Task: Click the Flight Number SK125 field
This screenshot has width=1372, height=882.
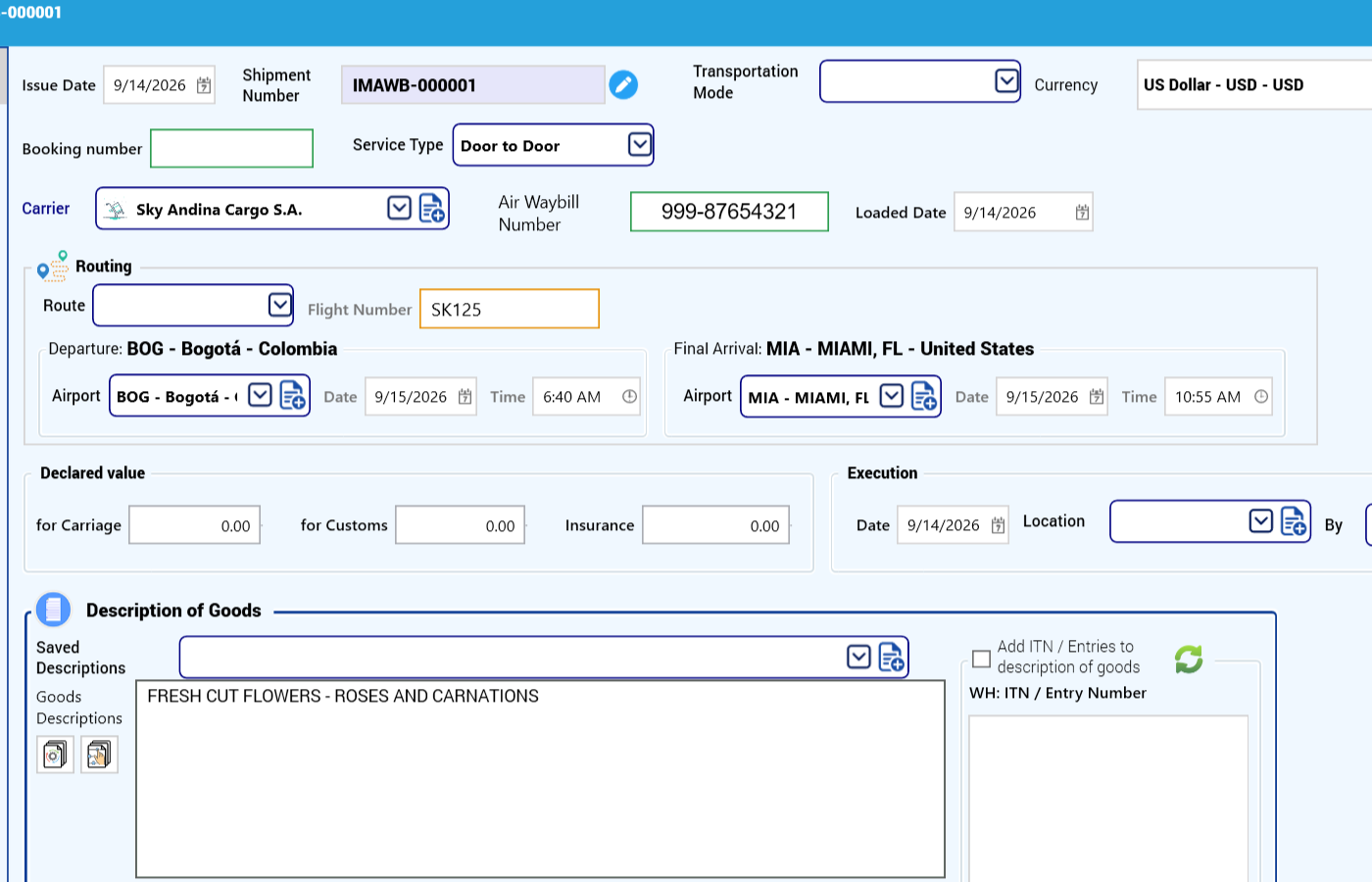Action: point(509,309)
